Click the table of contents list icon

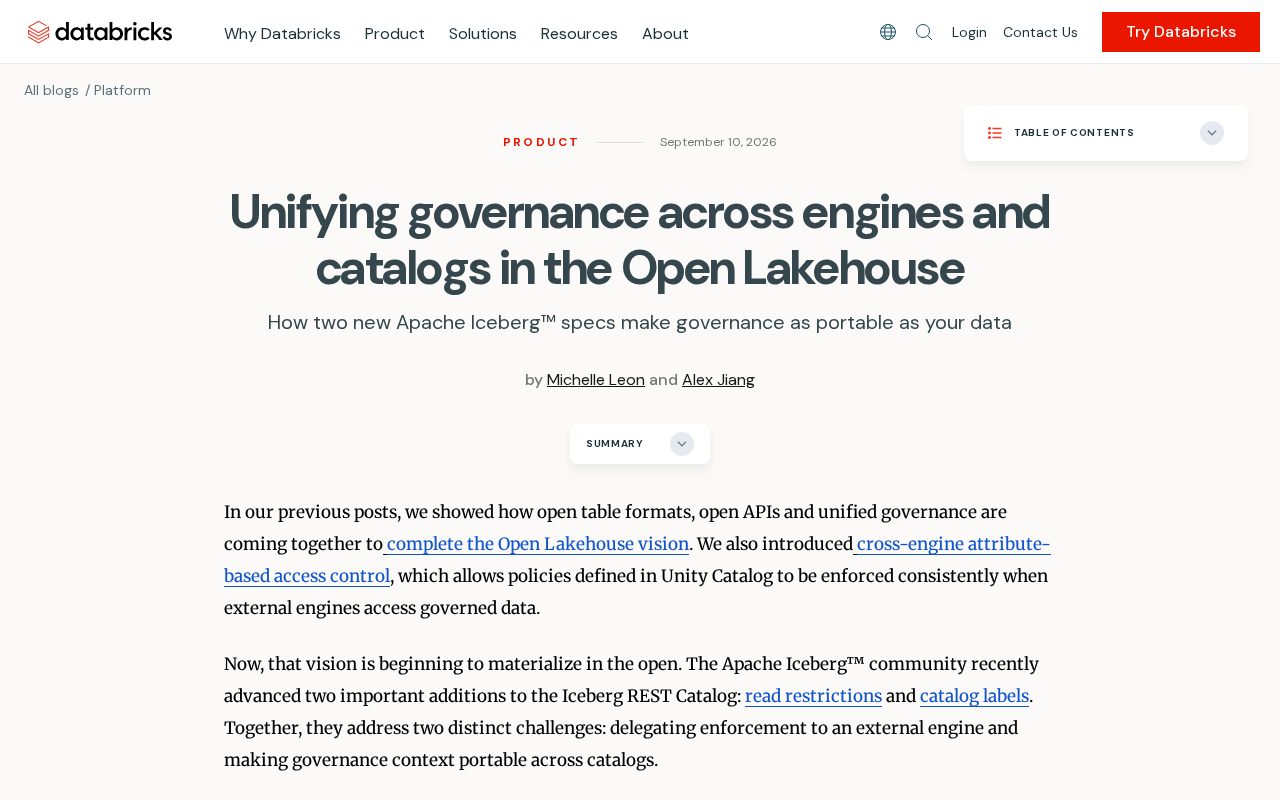(x=995, y=133)
